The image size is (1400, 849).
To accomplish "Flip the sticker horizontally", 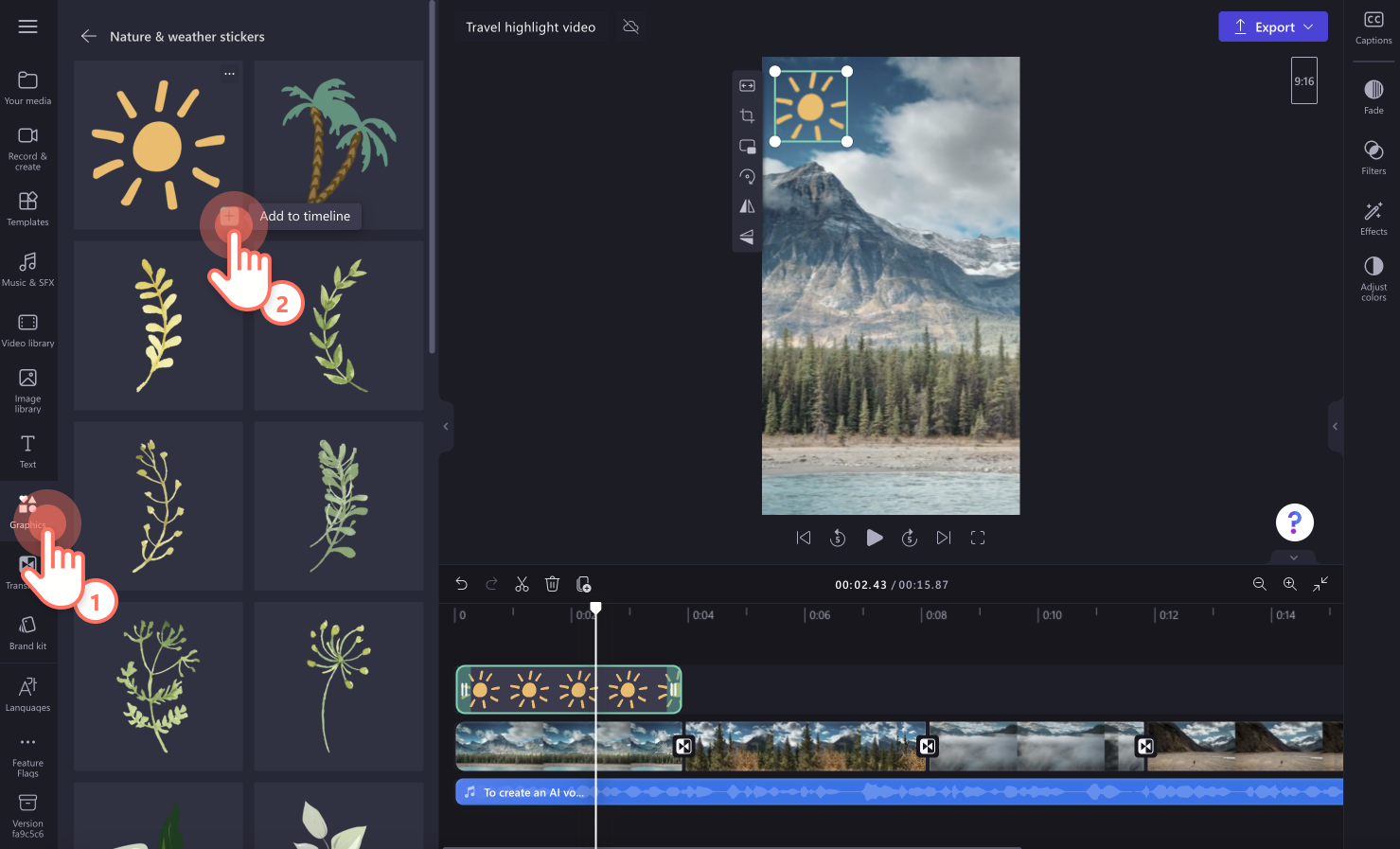I will point(747,206).
